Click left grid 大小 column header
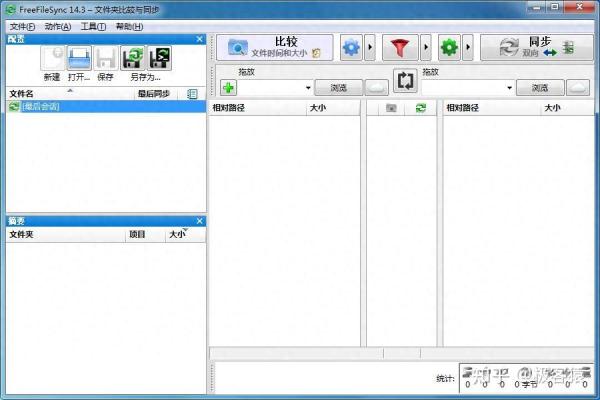600x400 pixels. (333, 108)
